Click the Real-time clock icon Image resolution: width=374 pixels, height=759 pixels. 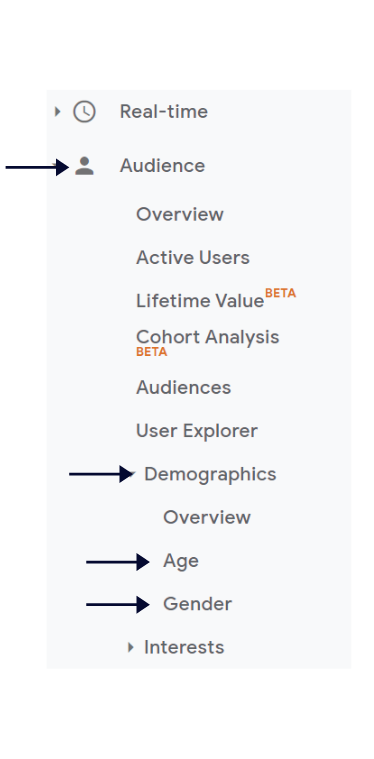(x=84, y=112)
